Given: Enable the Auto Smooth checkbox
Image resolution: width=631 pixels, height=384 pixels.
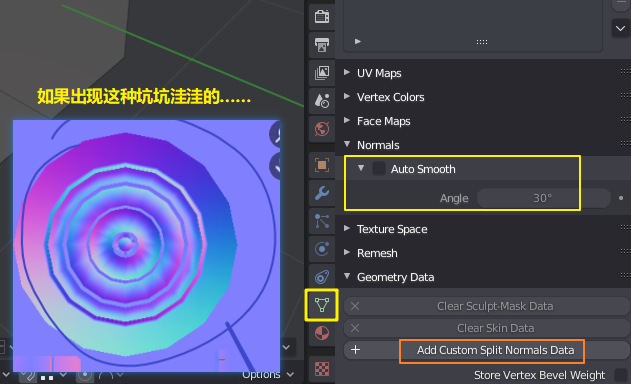Looking at the screenshot, I should [379, 168].
